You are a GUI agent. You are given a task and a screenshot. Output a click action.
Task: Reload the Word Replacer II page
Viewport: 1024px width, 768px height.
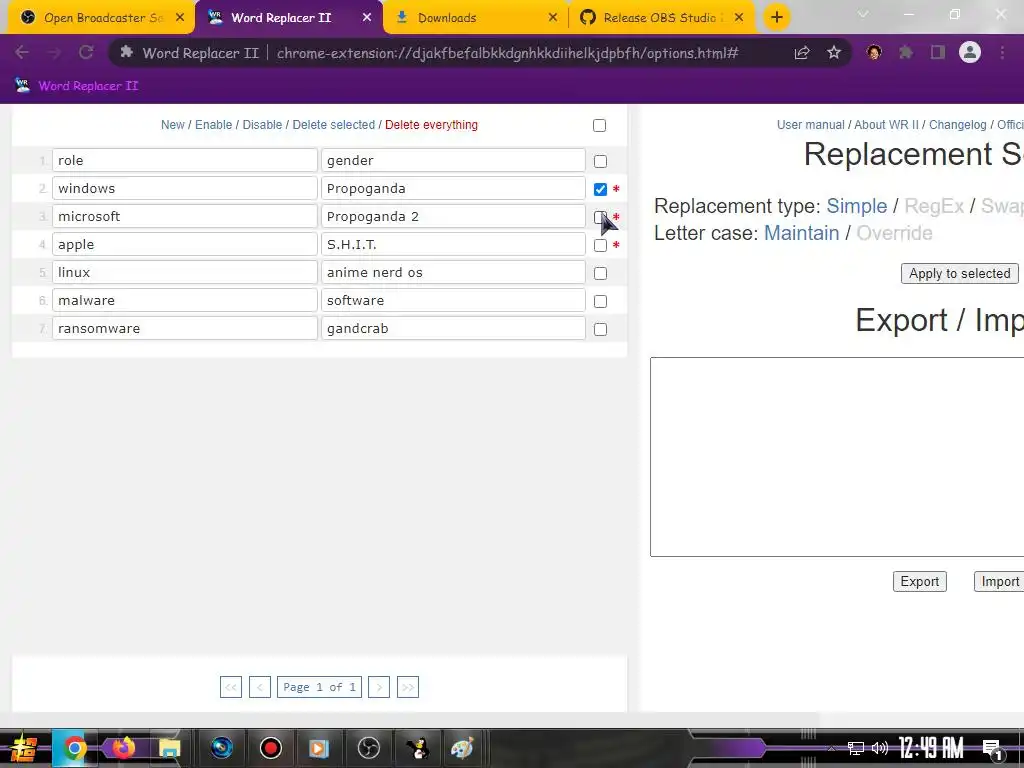click(x=86, y=53)
